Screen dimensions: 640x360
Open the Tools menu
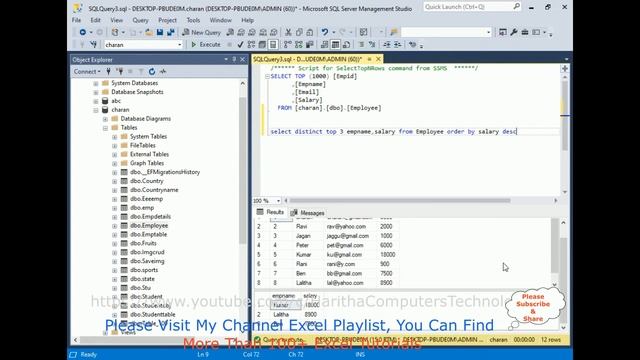pyautogui.click(x=193, y=20)
